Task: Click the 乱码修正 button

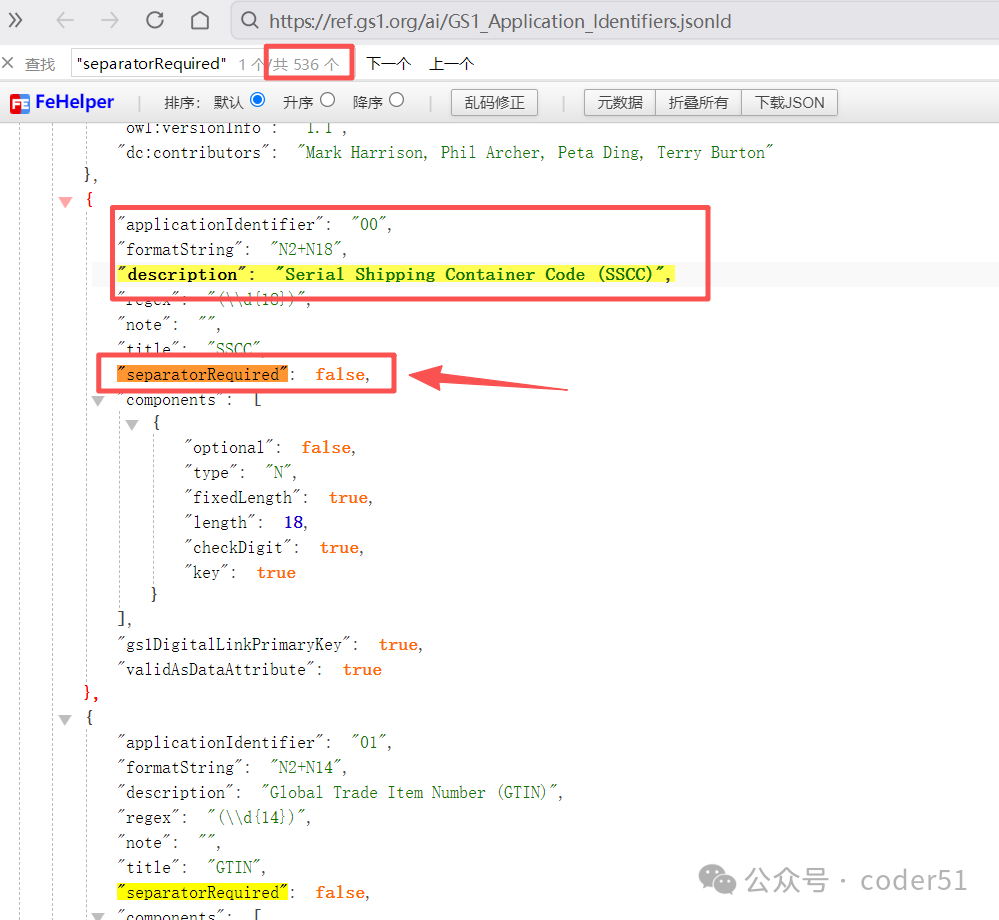Action: (x=494, y=103)
